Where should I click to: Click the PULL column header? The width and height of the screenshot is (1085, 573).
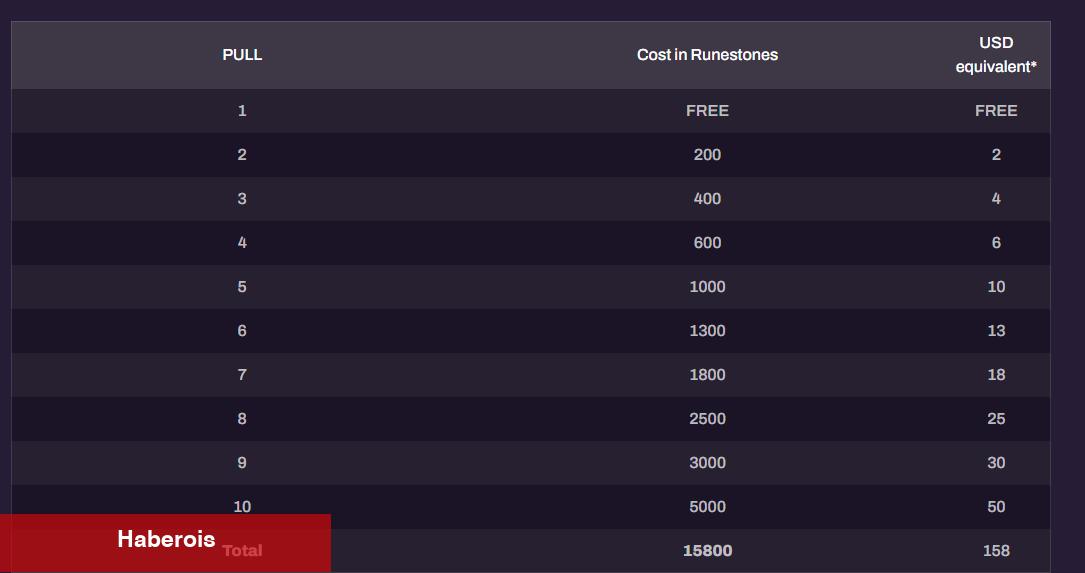point(242,55)
